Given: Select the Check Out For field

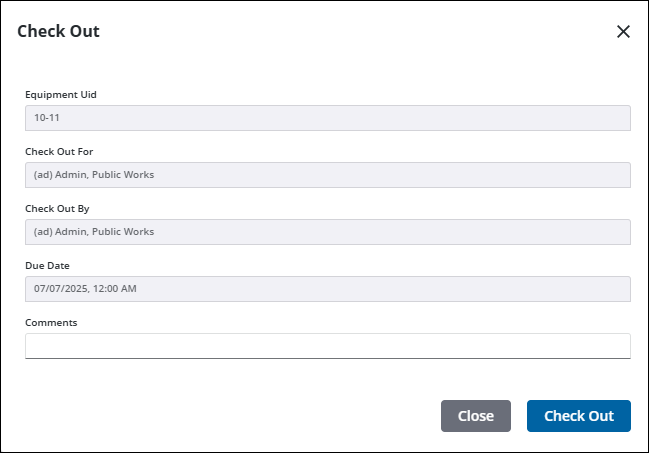Looking at the screenshot, I should tap(327, 175).
